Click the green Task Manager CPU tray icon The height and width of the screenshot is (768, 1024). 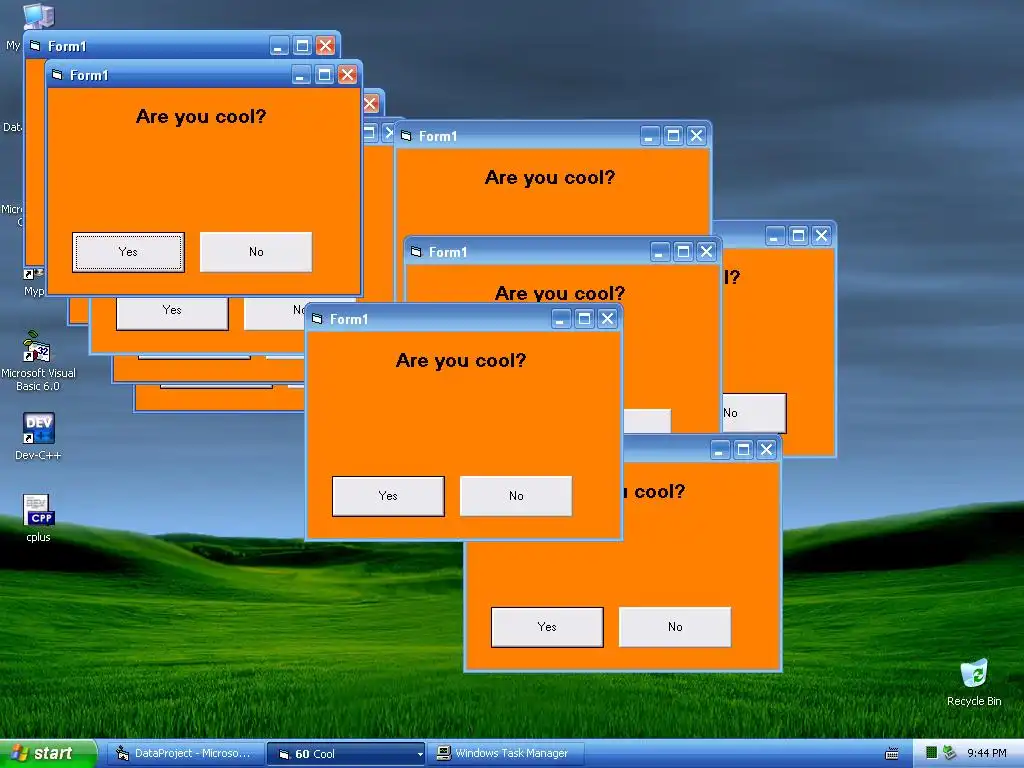[x=931, y=753]
